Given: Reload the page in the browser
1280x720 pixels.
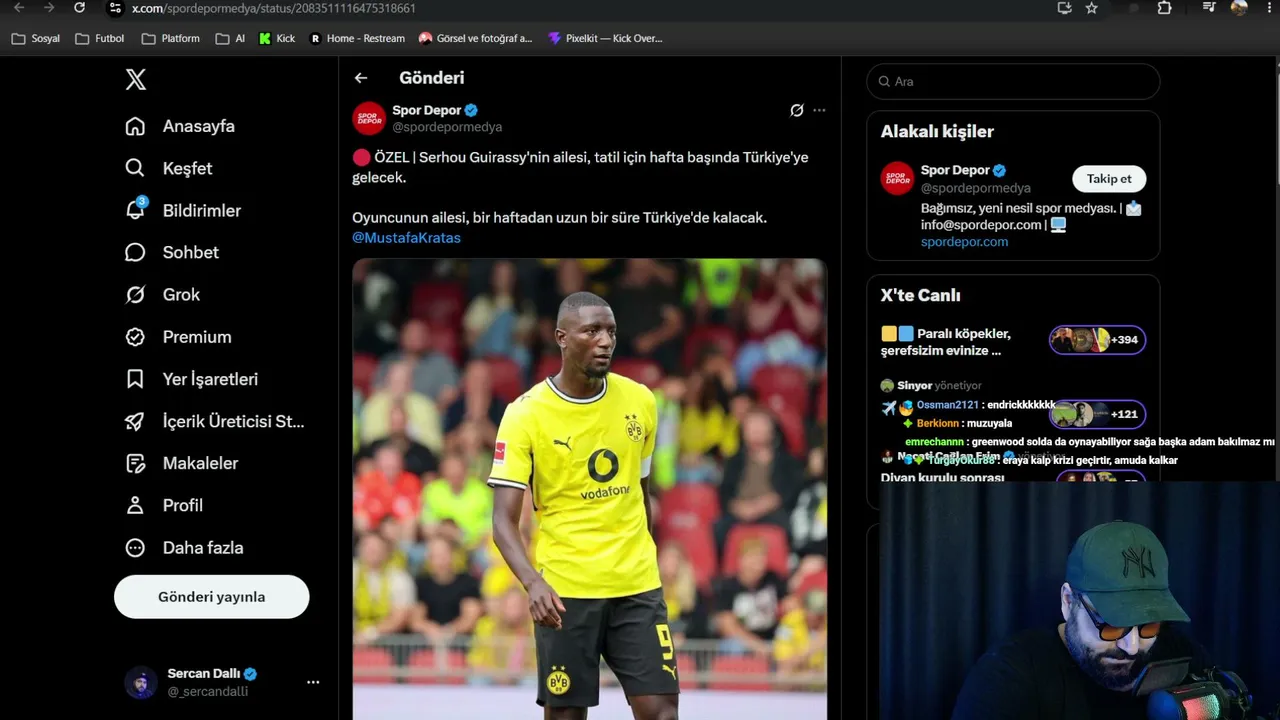Looking at the screenshot, I should pos(79,8).
